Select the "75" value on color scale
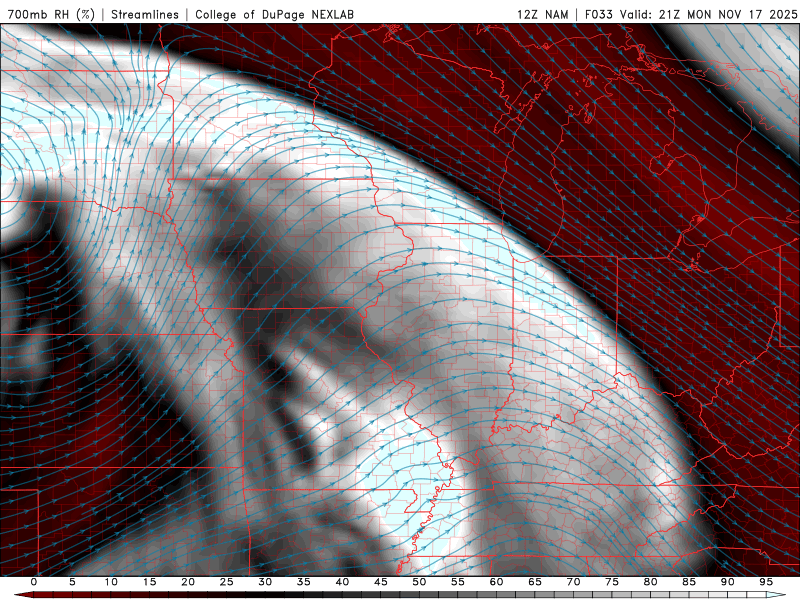Image resolution: width=800 pixels, height=600 pixels. (612, 582)
